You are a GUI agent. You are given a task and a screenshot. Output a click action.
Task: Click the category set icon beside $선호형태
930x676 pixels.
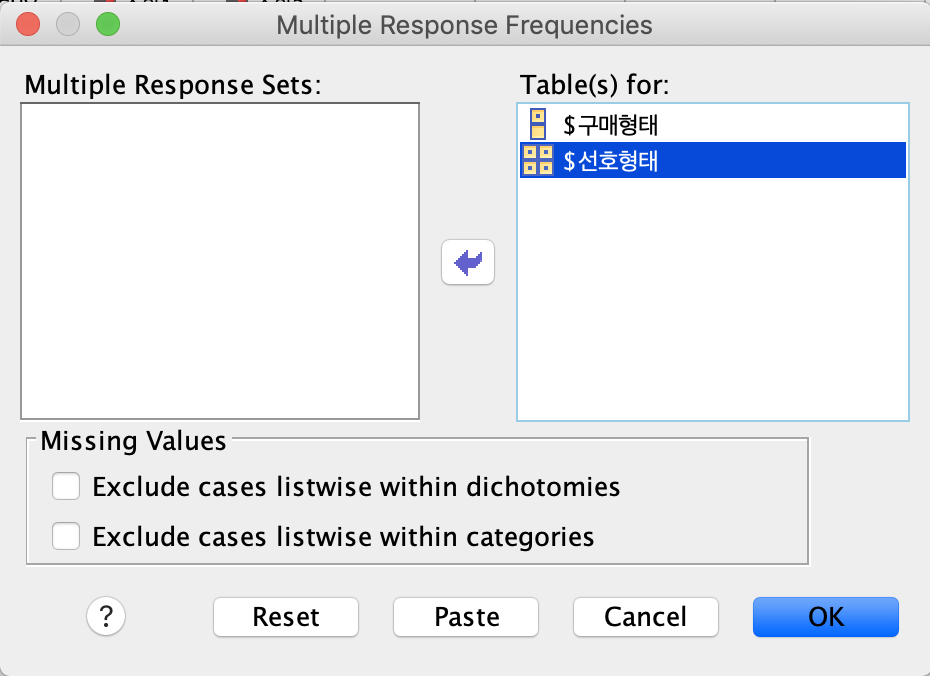[x=537, y=160]
